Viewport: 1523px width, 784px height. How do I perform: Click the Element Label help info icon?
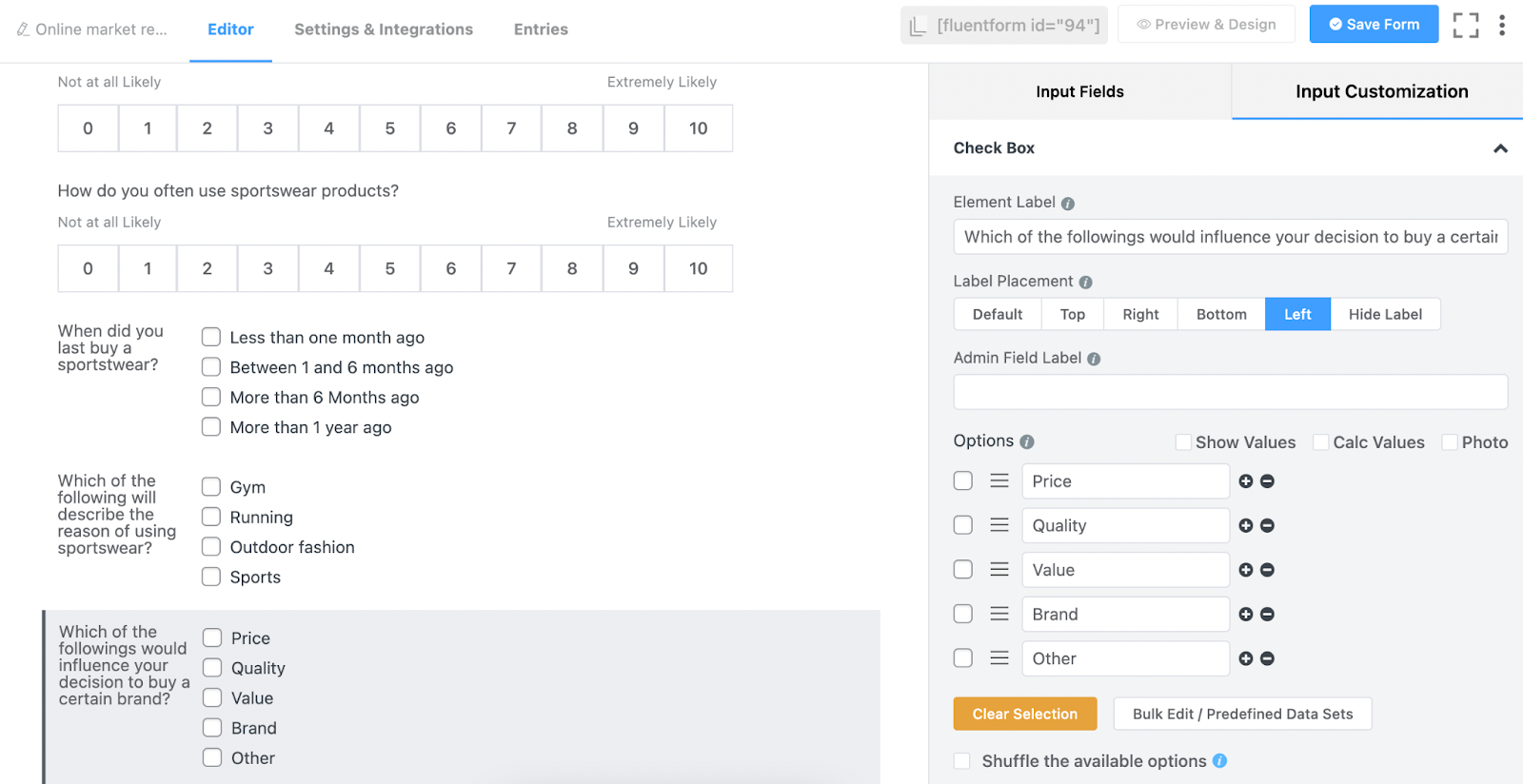1068,204
